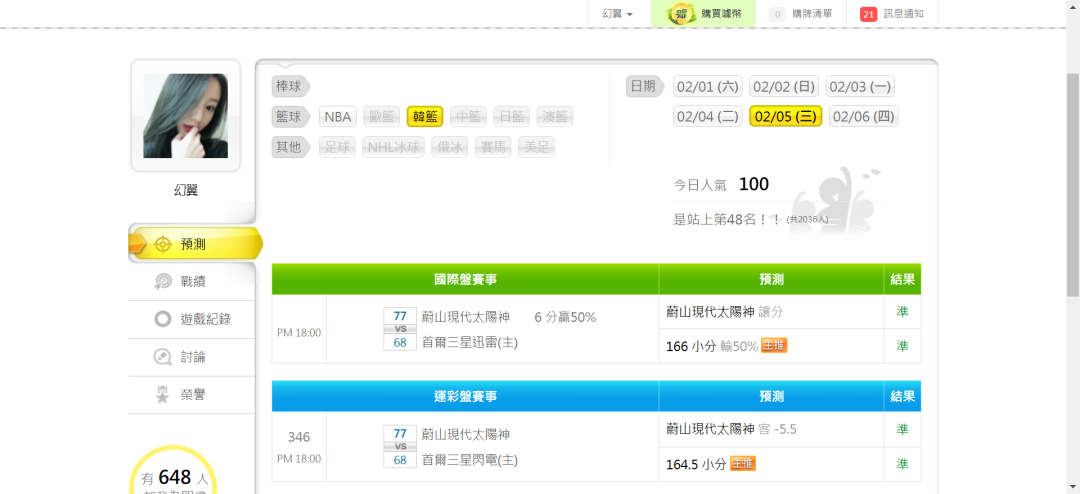Viewport: 1080px width, 494px height.
Task: Open 討論 discussion bubble icon
Action: (163, 357)
